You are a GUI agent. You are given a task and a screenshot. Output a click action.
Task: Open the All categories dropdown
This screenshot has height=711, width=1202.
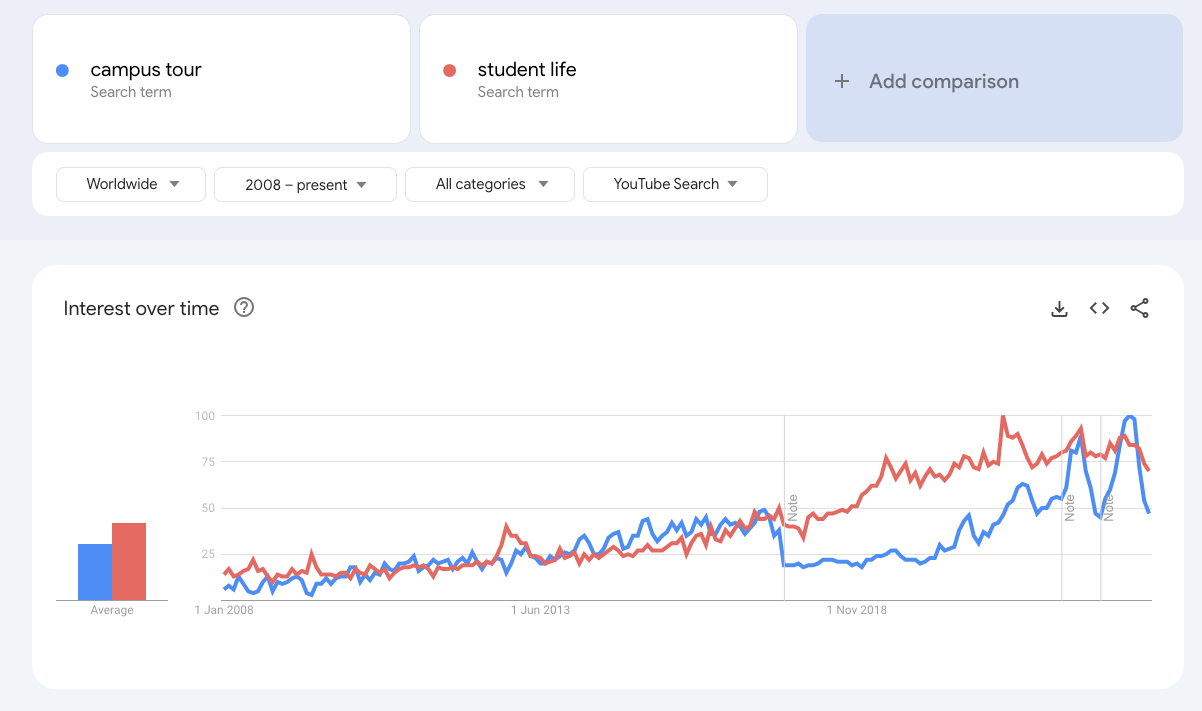point(490,184)
